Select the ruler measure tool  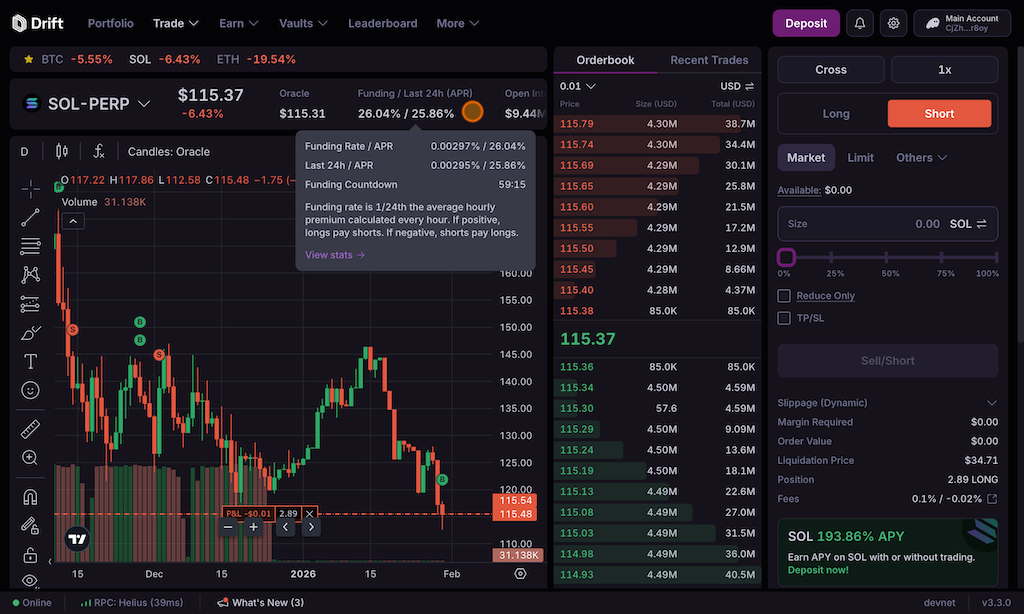[30, 429]
